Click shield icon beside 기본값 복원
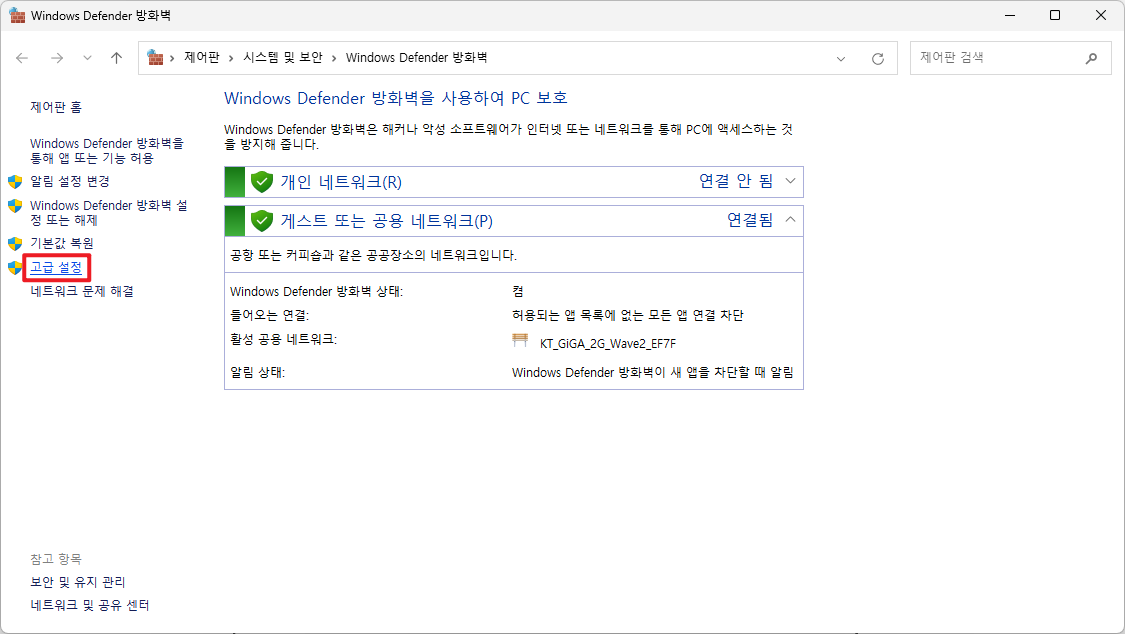 click(15, 244)
